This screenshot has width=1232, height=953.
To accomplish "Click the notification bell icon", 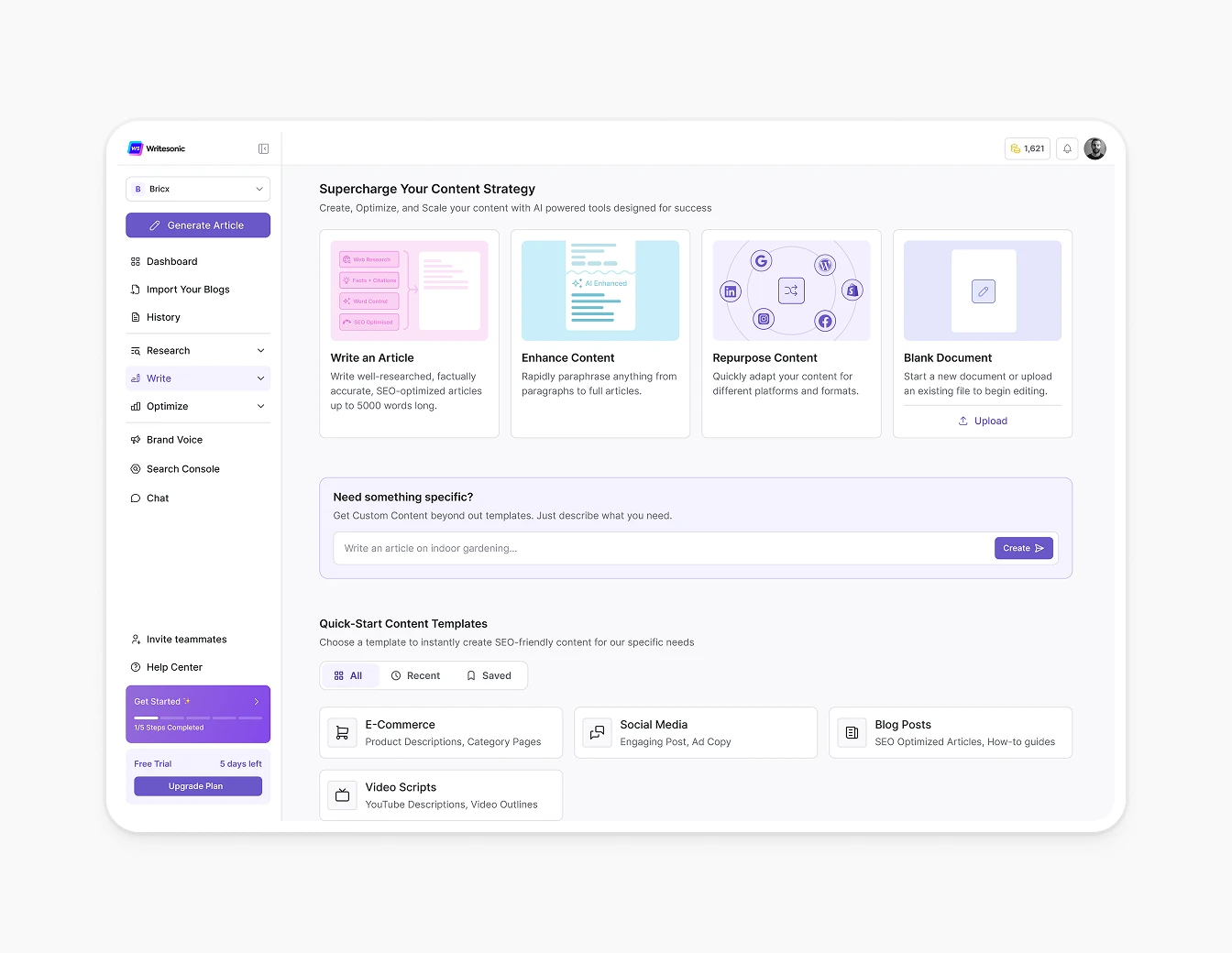I will pos(1066,148).
